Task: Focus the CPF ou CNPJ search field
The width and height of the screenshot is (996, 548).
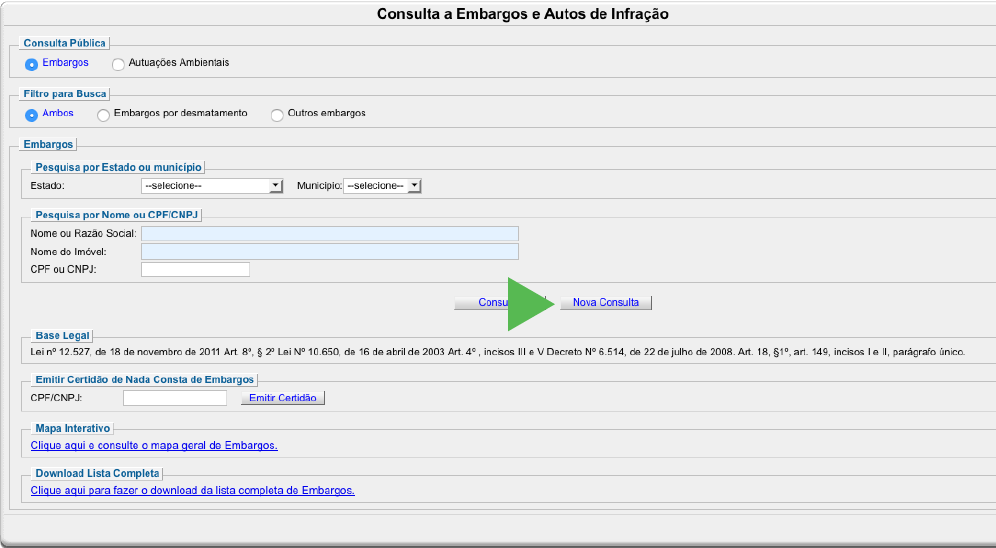Action: coord(195,269)
